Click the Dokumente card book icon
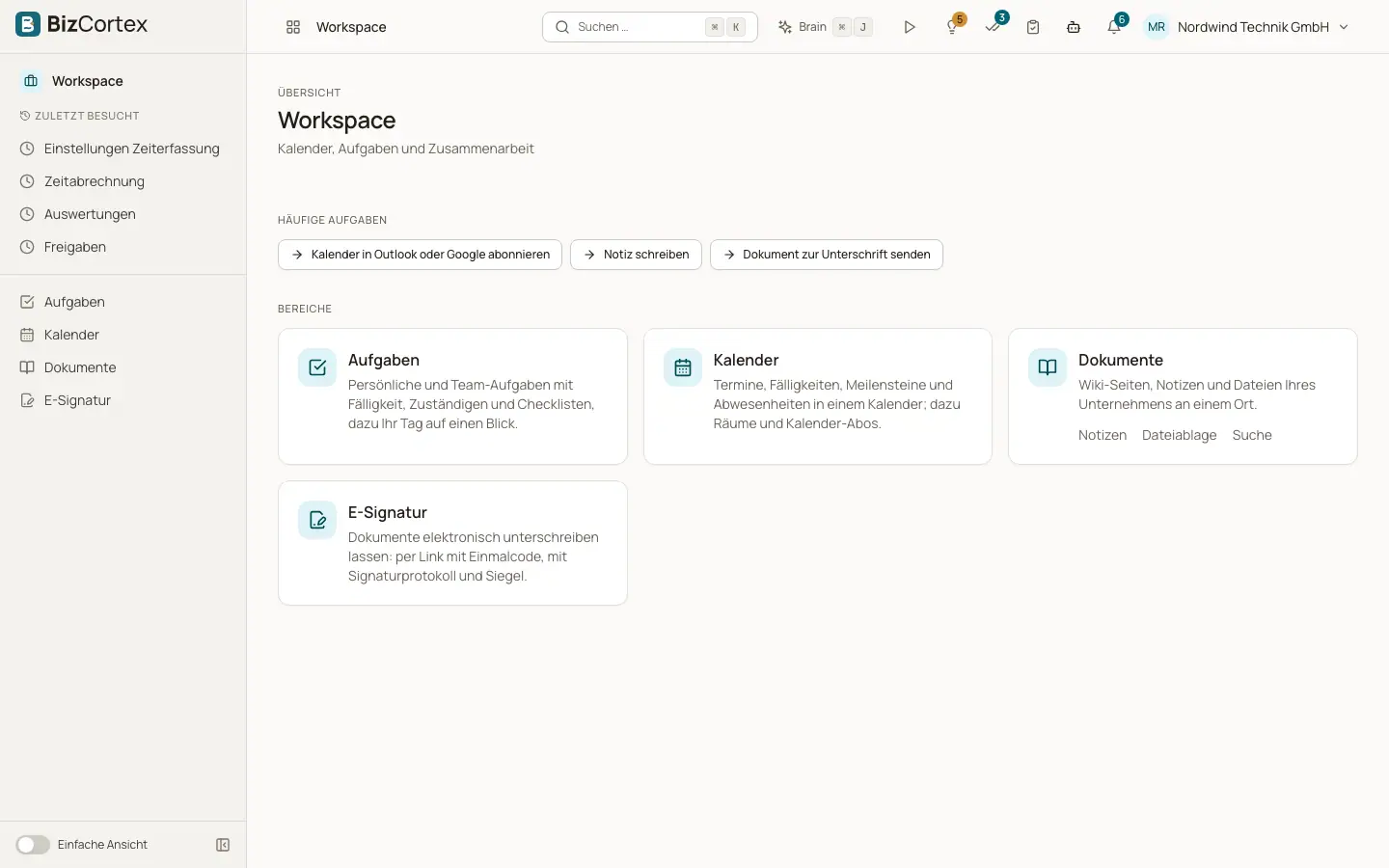Image resolution: width=1389 pixels, height=868 pixels. coord(1048,367)
